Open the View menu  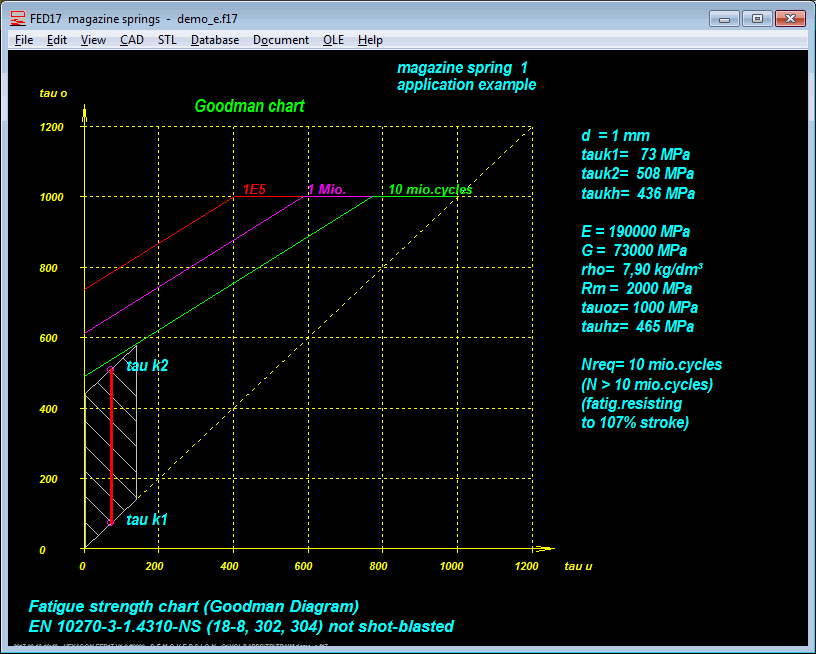point(93,40)
